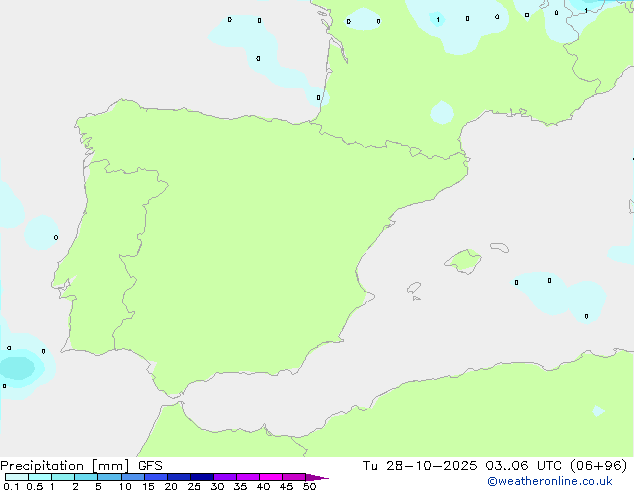The image size is (634, 490).
Task: Click the legend label '0.1'
Action: click(11, 486)
